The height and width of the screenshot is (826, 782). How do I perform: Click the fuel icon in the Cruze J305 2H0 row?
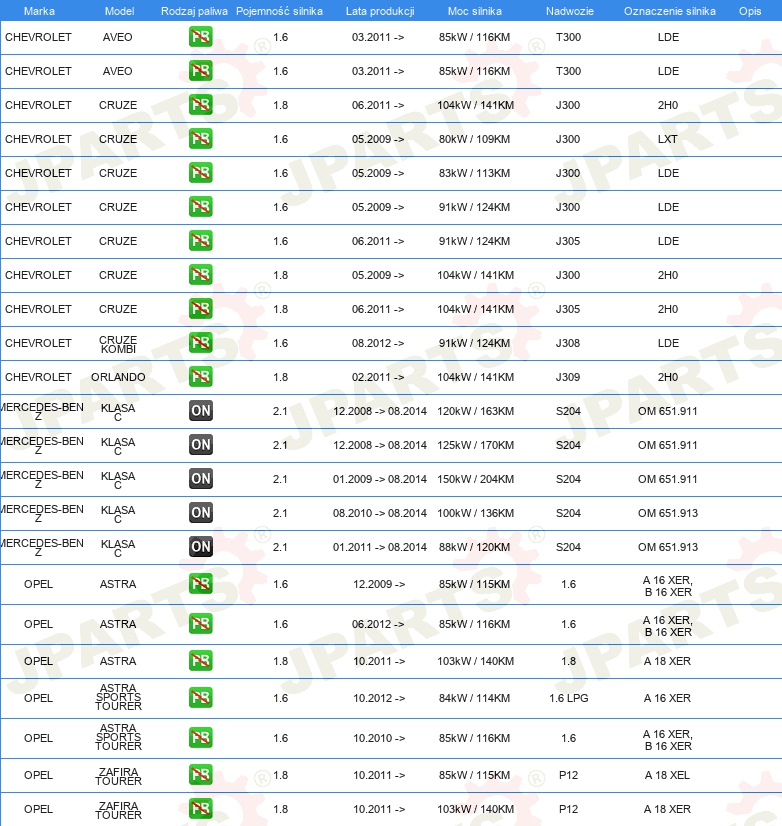pos(201,309)
